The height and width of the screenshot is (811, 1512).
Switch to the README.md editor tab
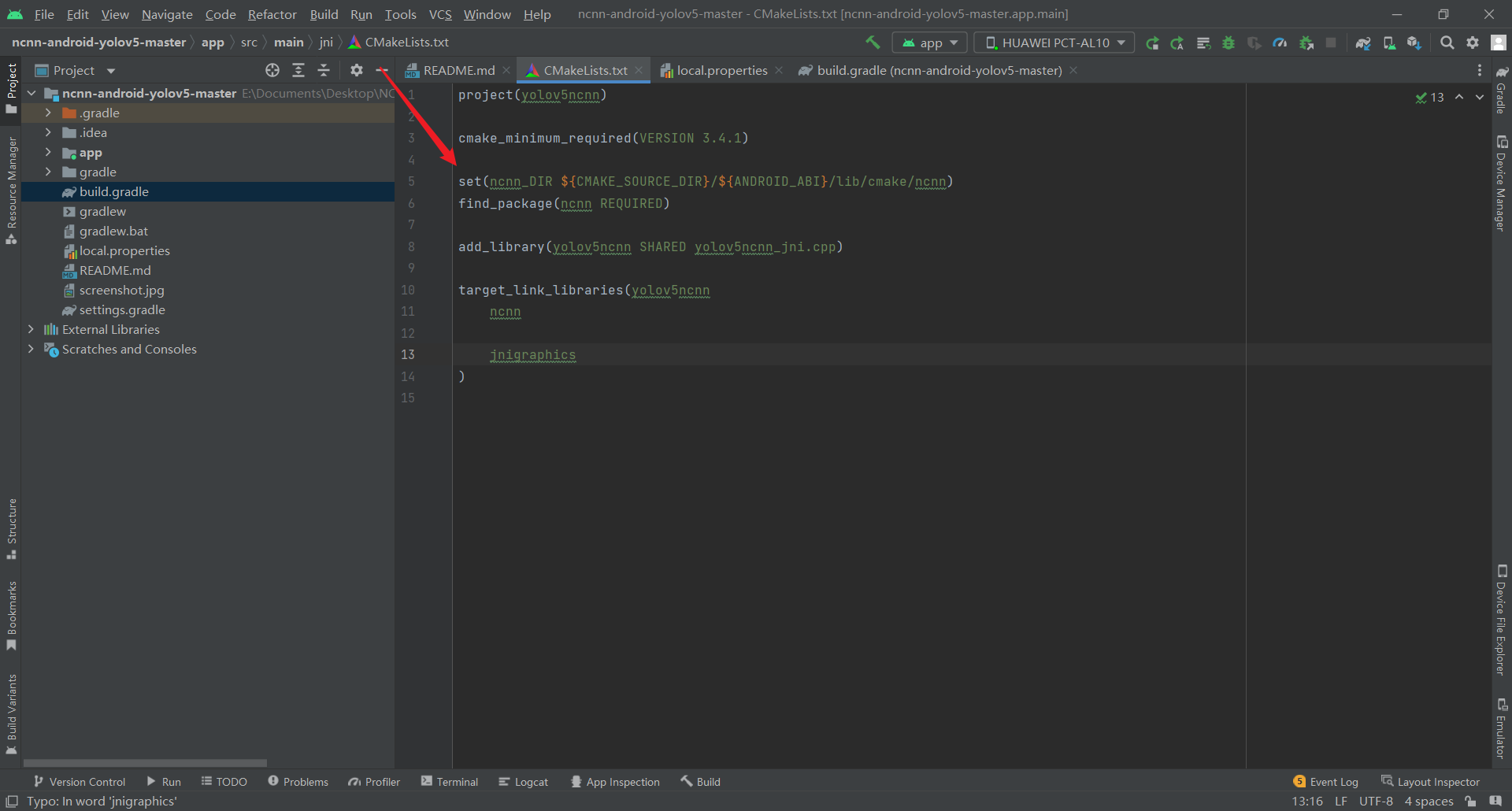point(458,70)
